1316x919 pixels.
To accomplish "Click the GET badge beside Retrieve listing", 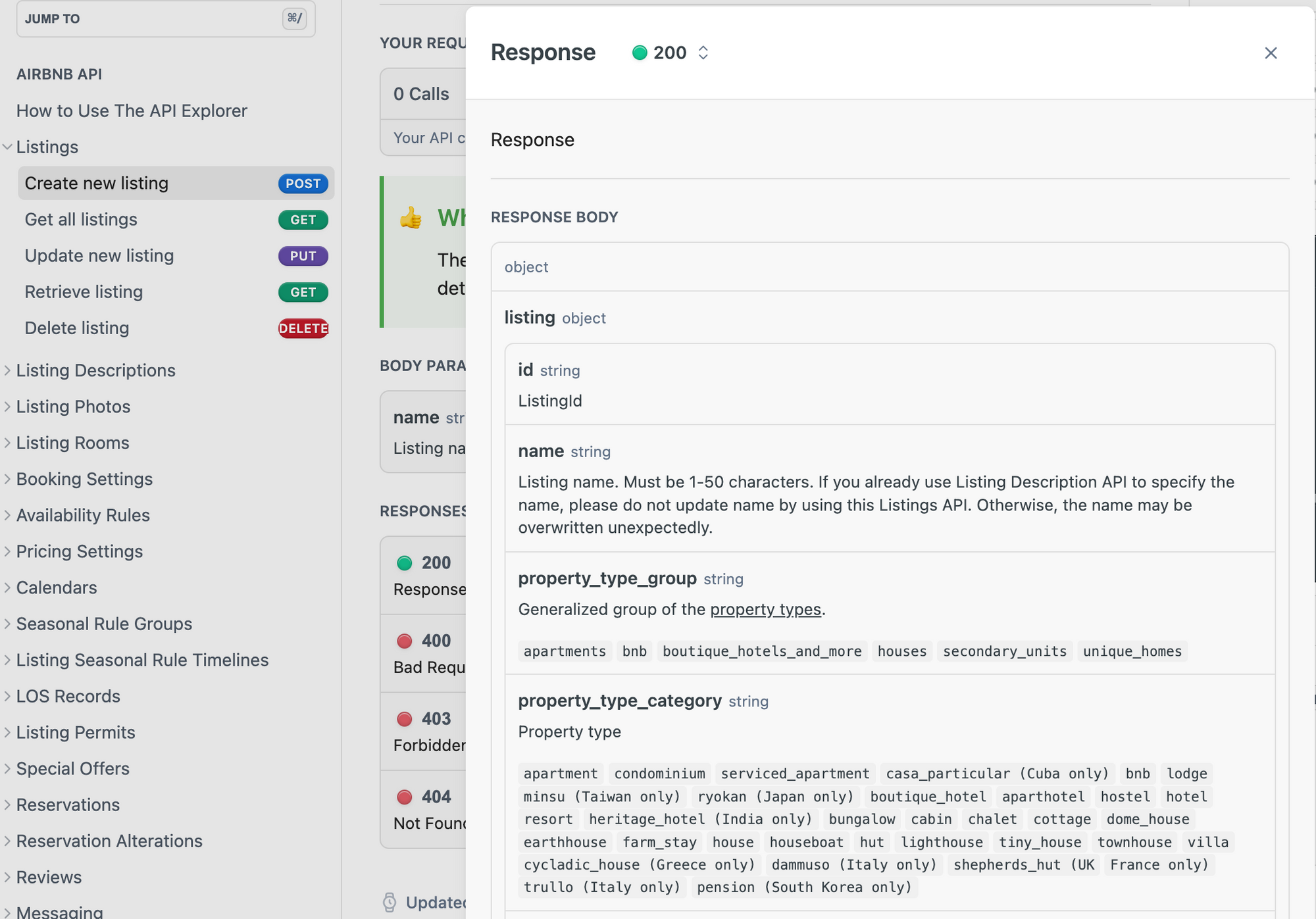I will [303, 292].
